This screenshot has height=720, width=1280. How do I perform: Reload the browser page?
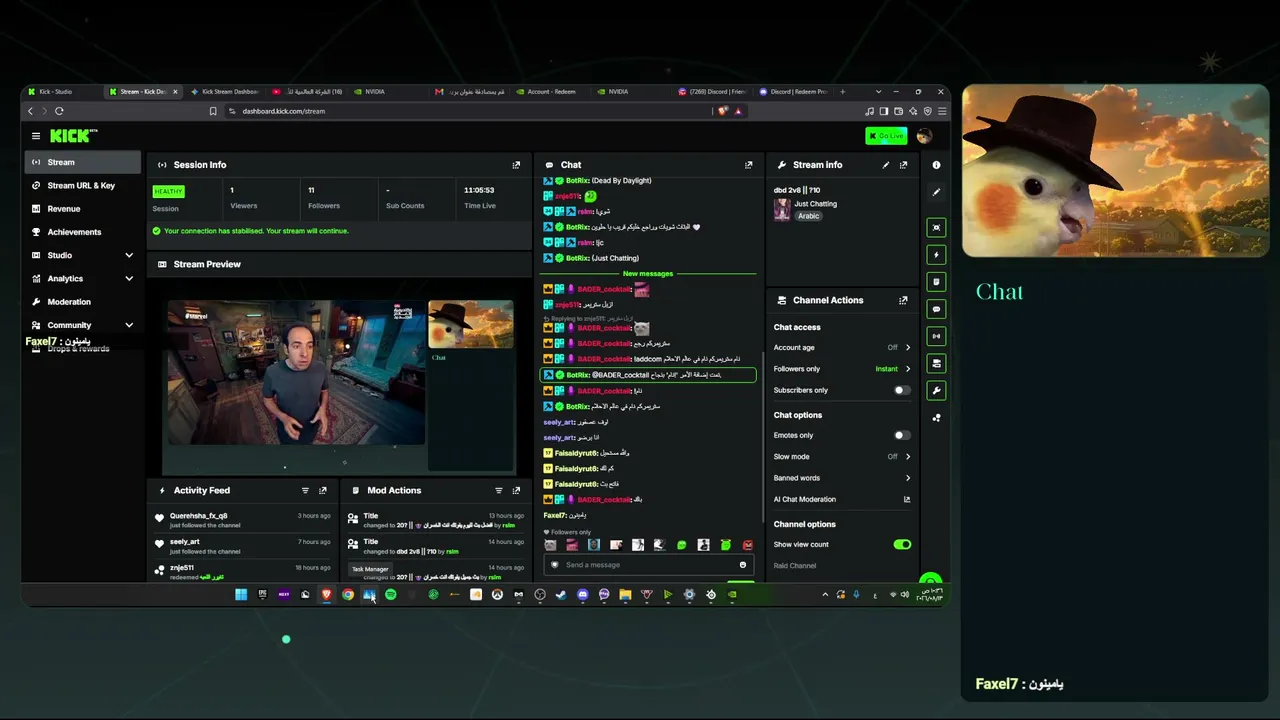pyautogui.click(x=59, y=111)
